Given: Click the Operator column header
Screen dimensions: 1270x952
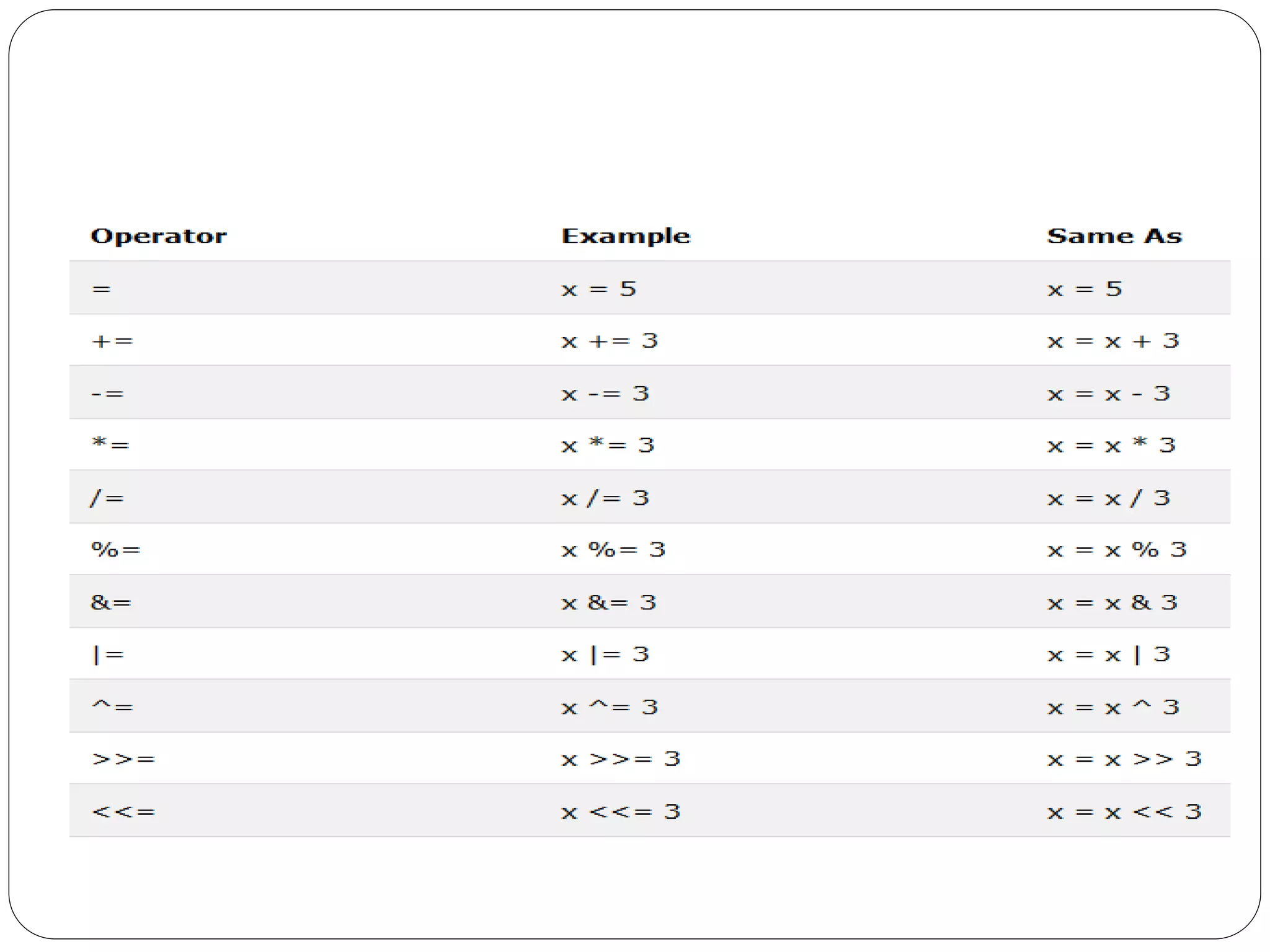Looking at the screenshot, I should pos(159,236).
